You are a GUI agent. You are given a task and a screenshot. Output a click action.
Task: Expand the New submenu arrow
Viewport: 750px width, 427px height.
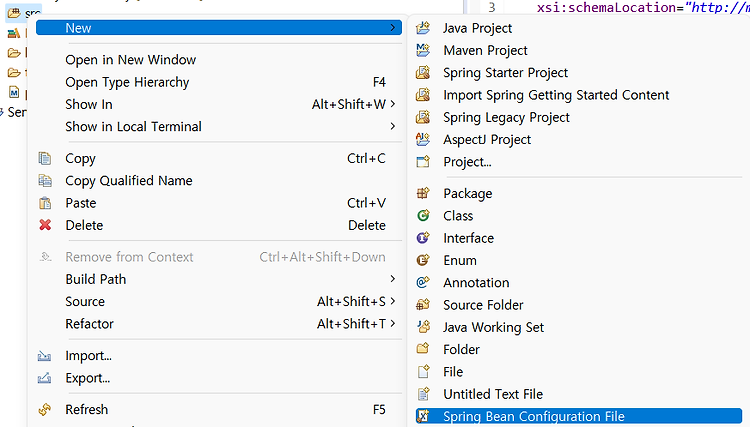coord(393,28)
